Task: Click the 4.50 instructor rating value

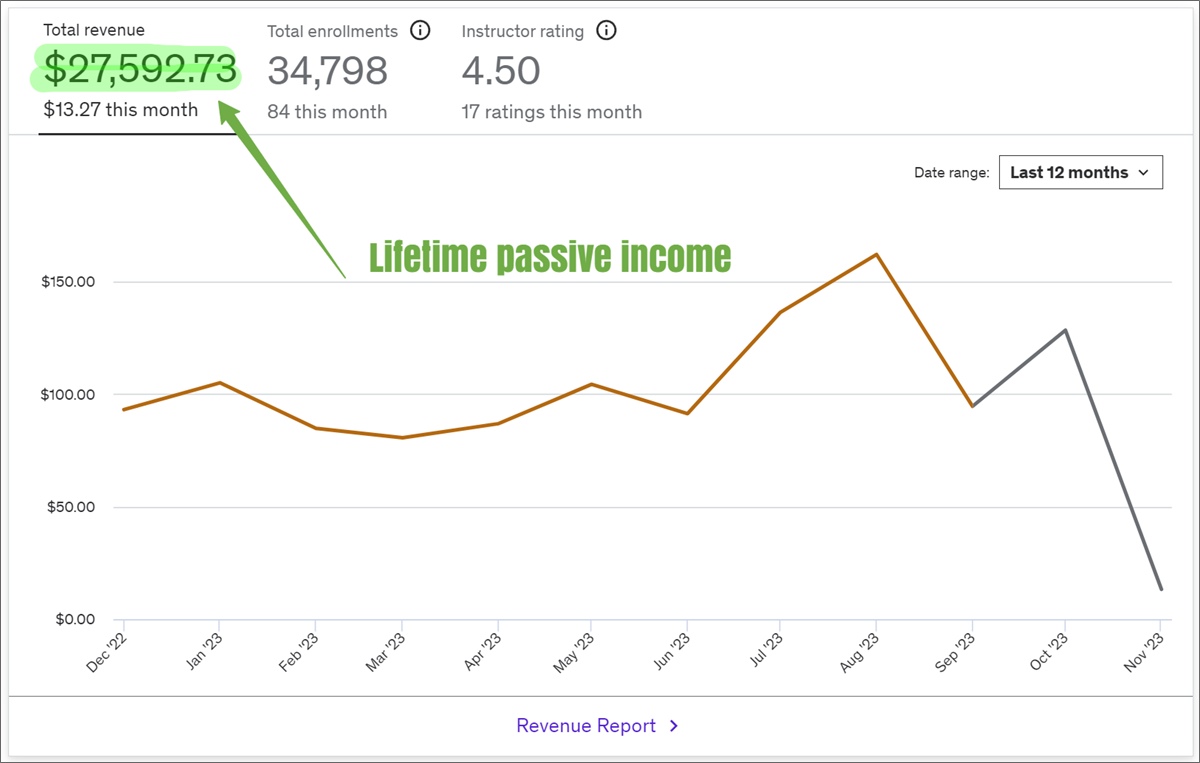Action: [x=501, y=71]
